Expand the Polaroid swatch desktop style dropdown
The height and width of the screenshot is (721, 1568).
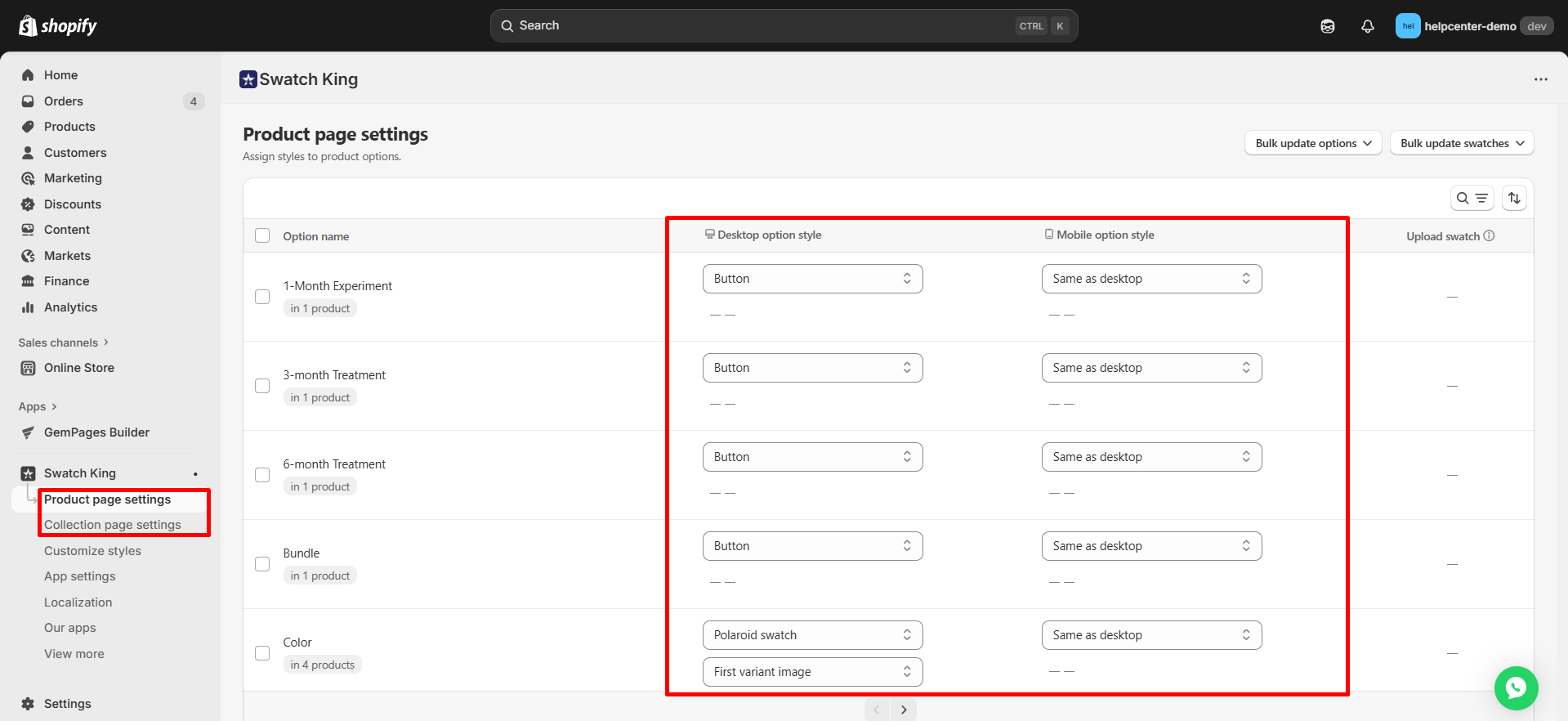812,635
